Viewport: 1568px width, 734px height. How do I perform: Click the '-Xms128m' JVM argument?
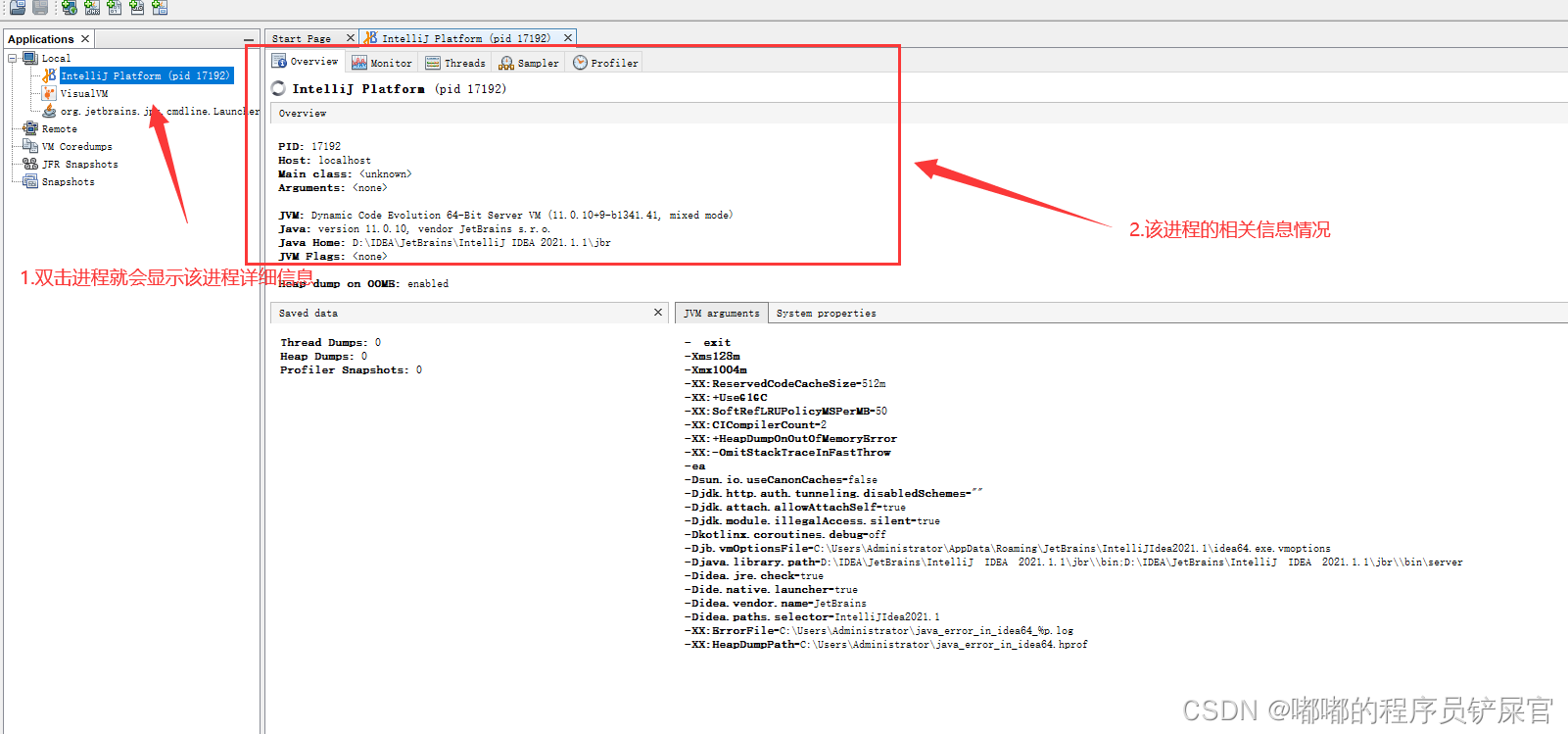coord(713,357)
